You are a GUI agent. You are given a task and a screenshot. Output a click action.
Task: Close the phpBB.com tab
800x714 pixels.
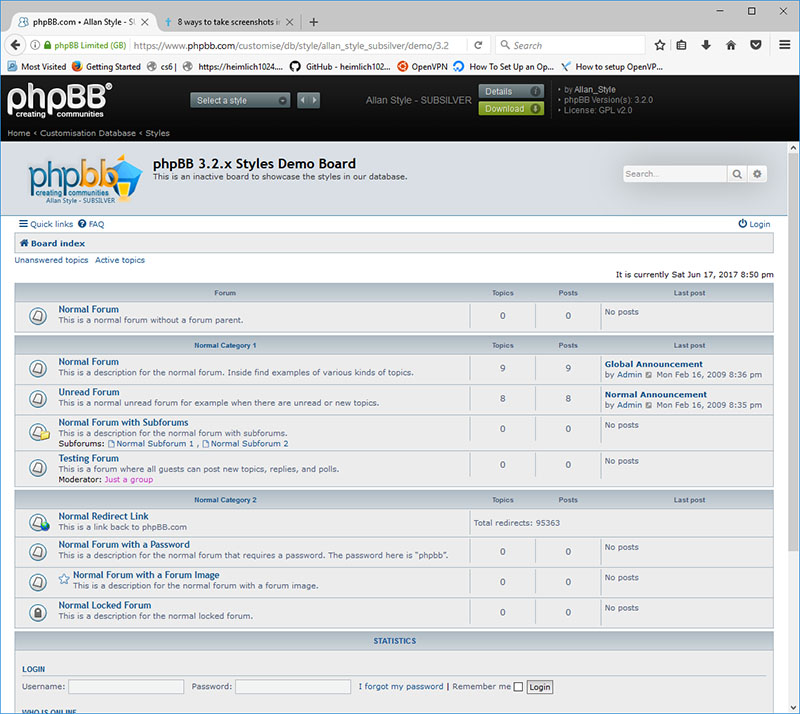(145, 22)
